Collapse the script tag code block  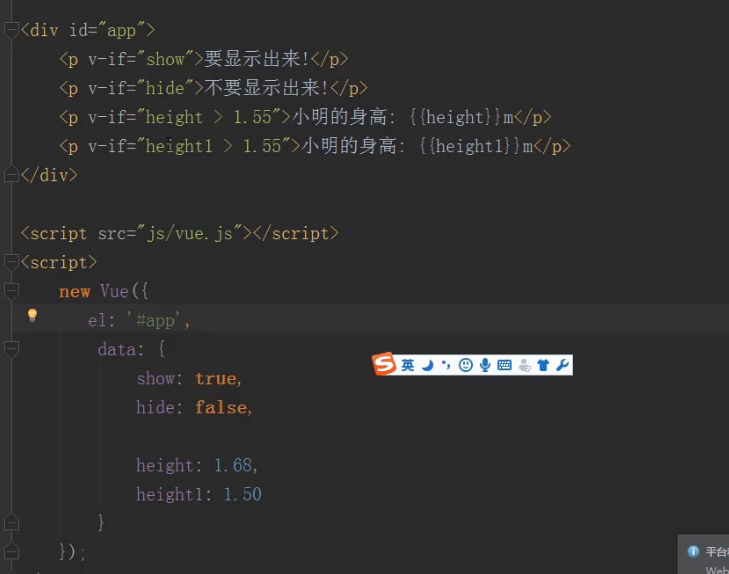point(11,262)
